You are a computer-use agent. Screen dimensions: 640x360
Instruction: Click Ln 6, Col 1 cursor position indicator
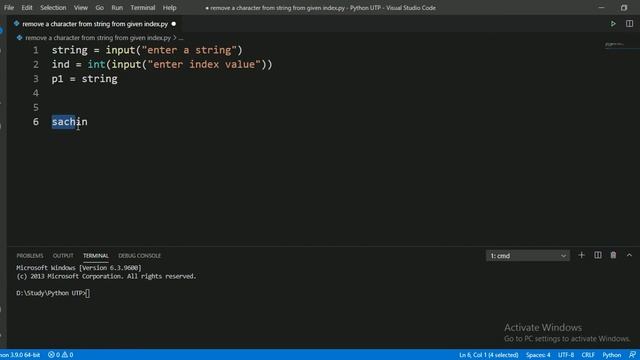[x=489, y=355]
